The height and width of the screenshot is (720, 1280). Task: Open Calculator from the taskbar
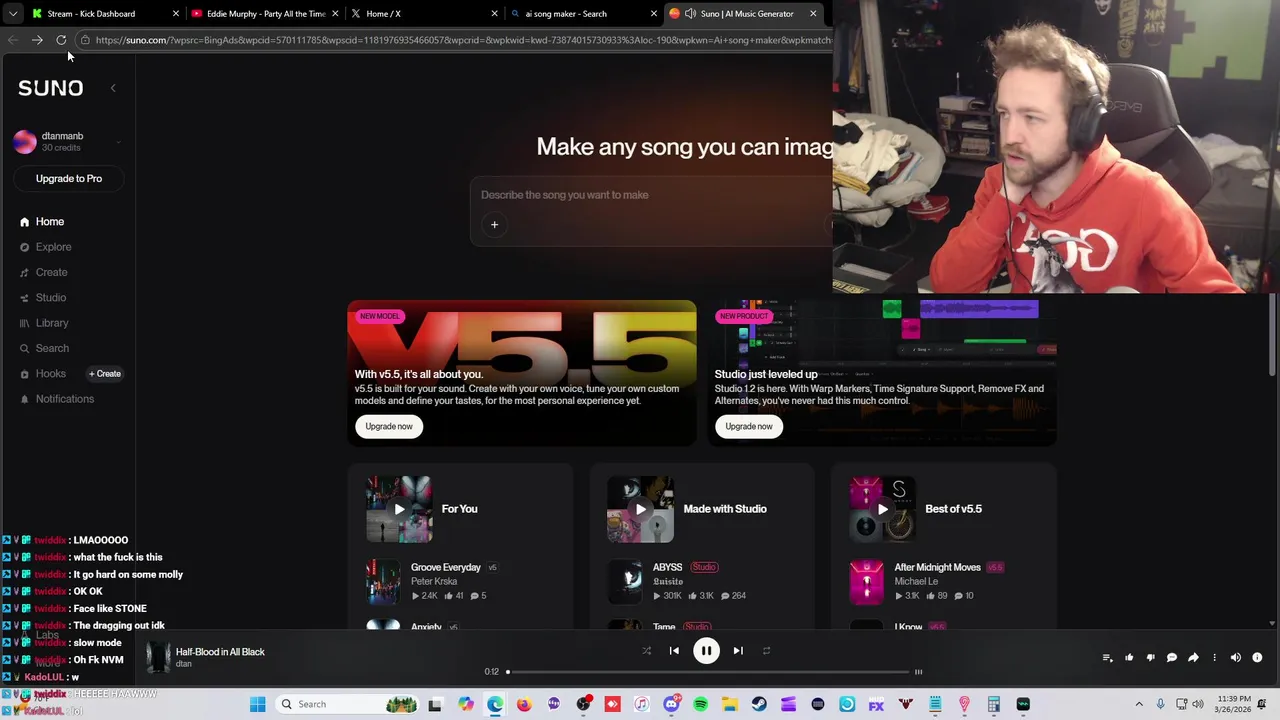pos(994,705)
